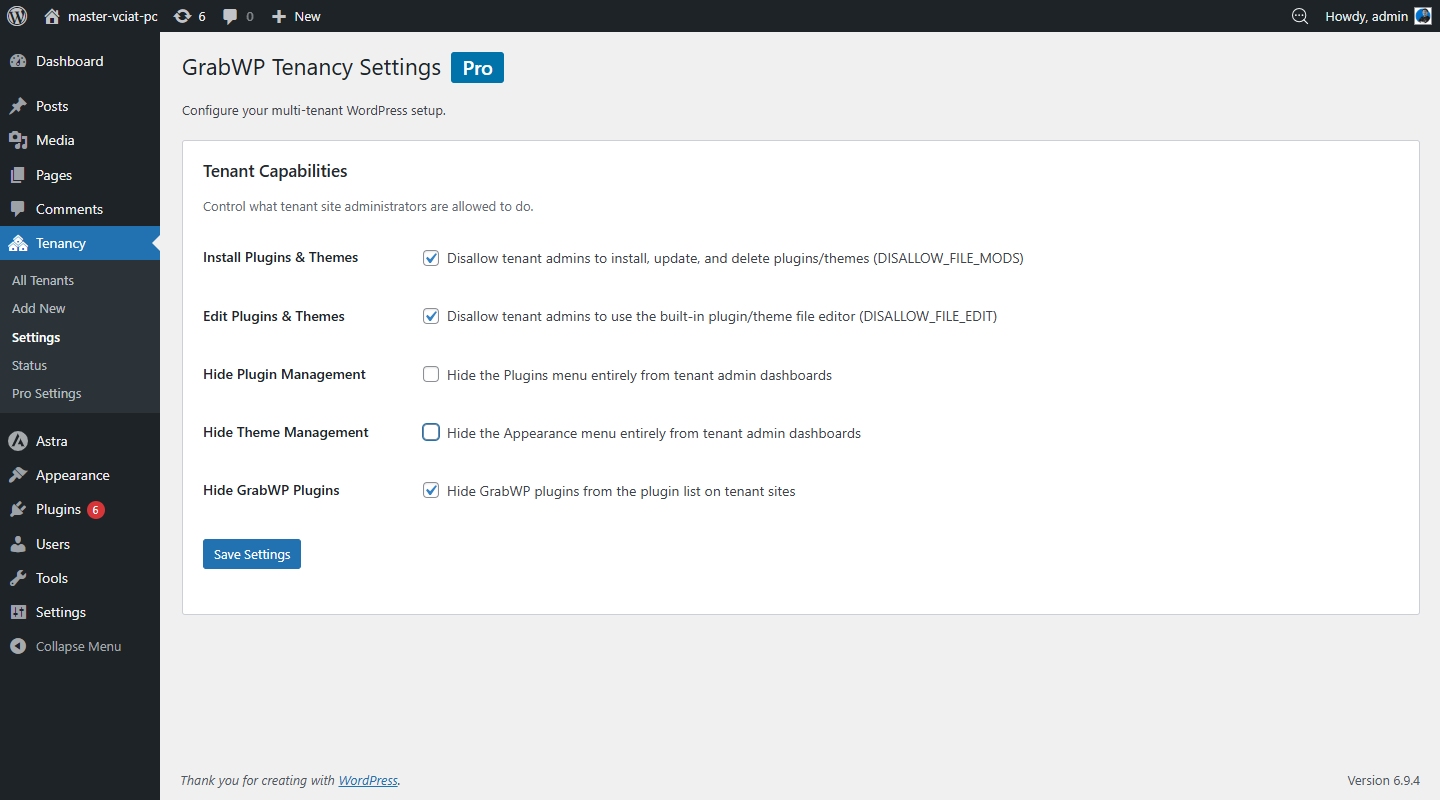Uncheck DISALLOW_FILE_MODS for tenant admins
1440x800 pixels.
(x=430, y=257)
